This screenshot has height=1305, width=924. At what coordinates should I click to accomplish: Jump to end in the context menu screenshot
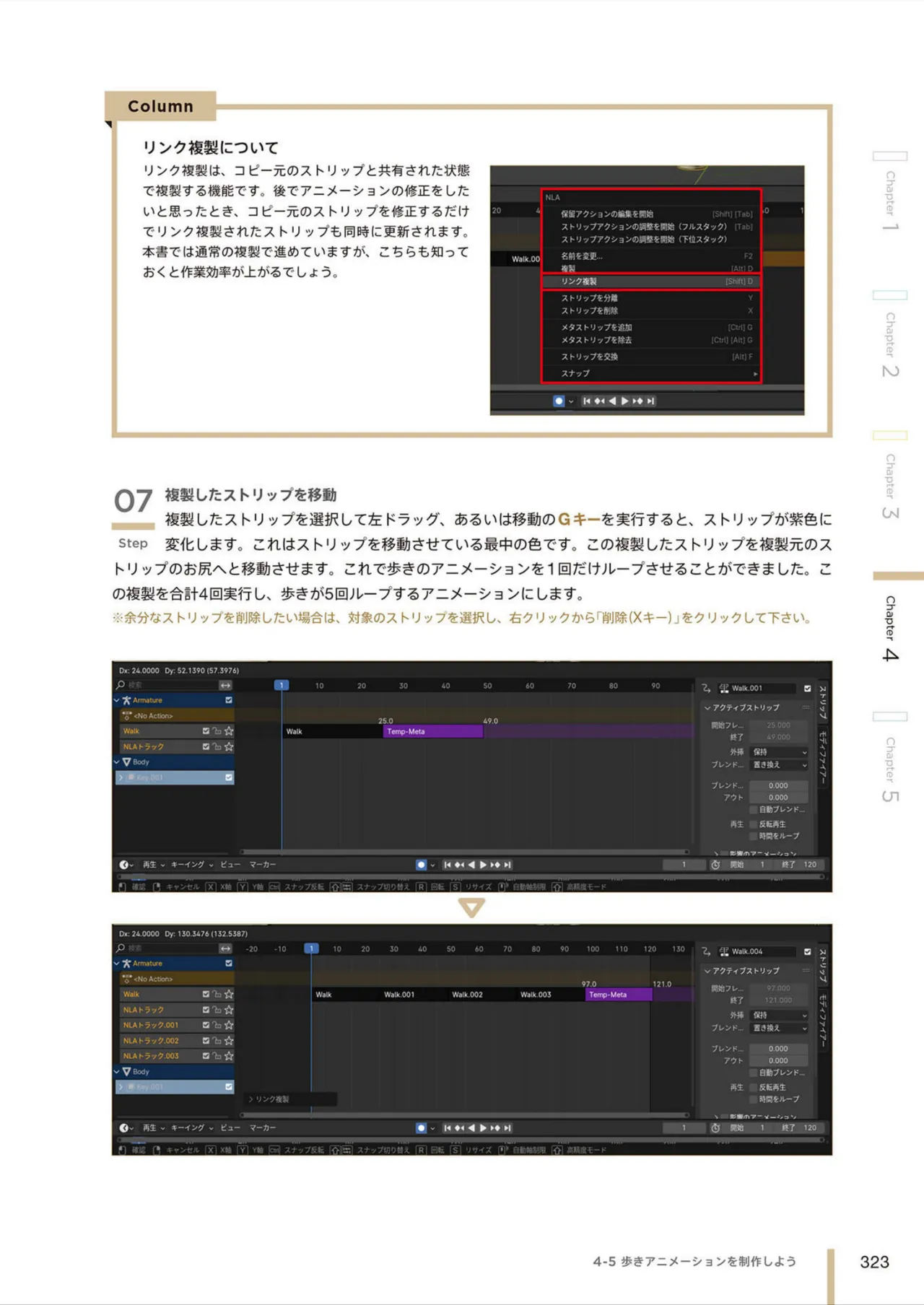650,401
